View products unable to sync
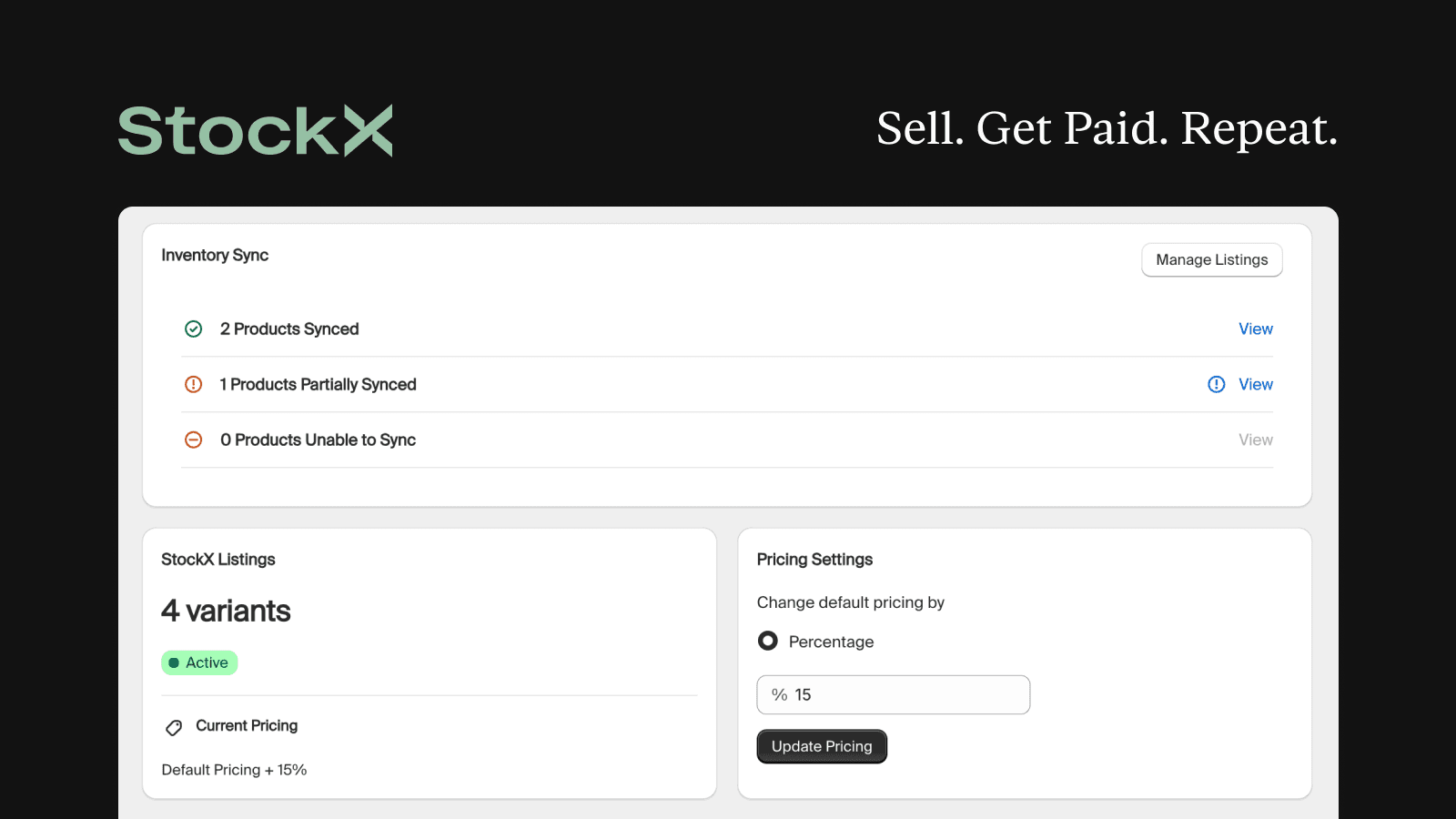Screen dimensions: 1456x819 pos(1255,440)
